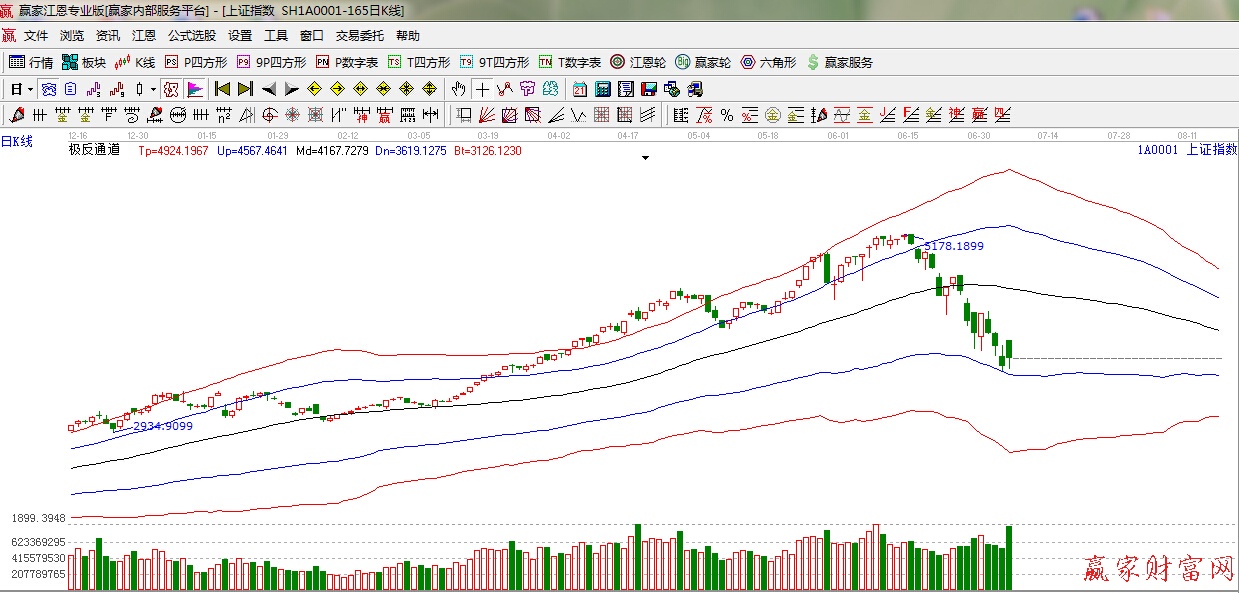
Task: Jump to first bar with skip-to-start icon
Action: coord(222,89)
